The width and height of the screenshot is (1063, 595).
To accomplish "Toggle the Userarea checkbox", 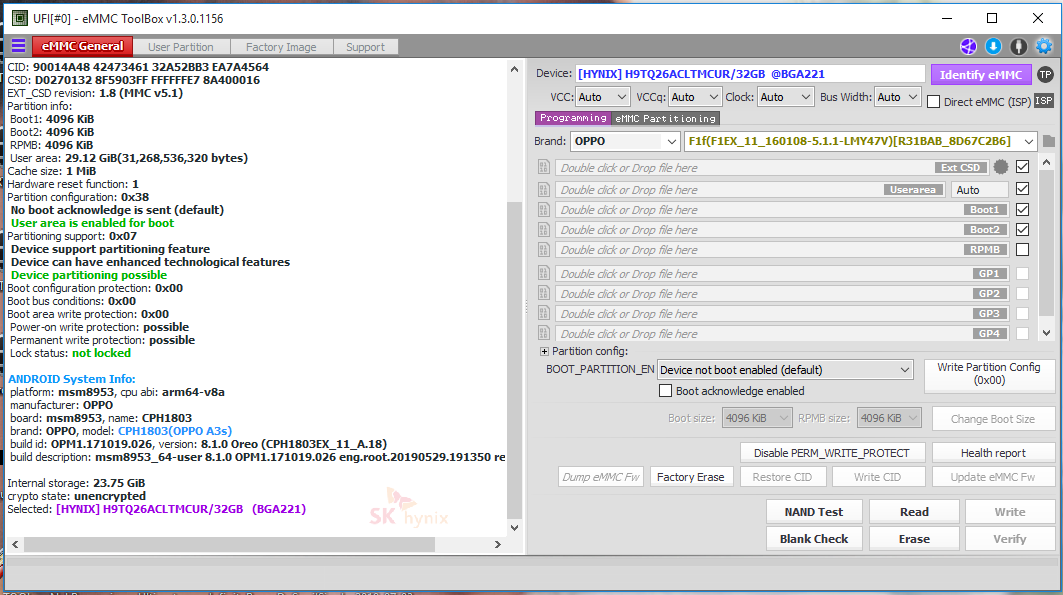I will click(1022, 189).
